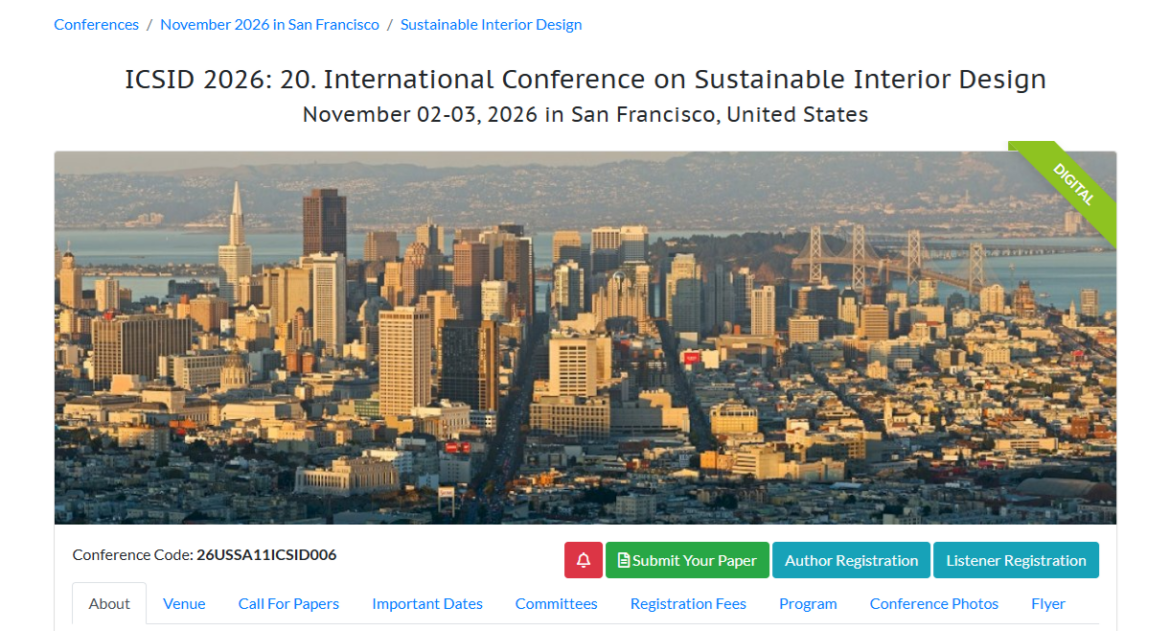View the Important Dates tab
The height and width of the screenshot is (631, 1170).
coord(427,604)
